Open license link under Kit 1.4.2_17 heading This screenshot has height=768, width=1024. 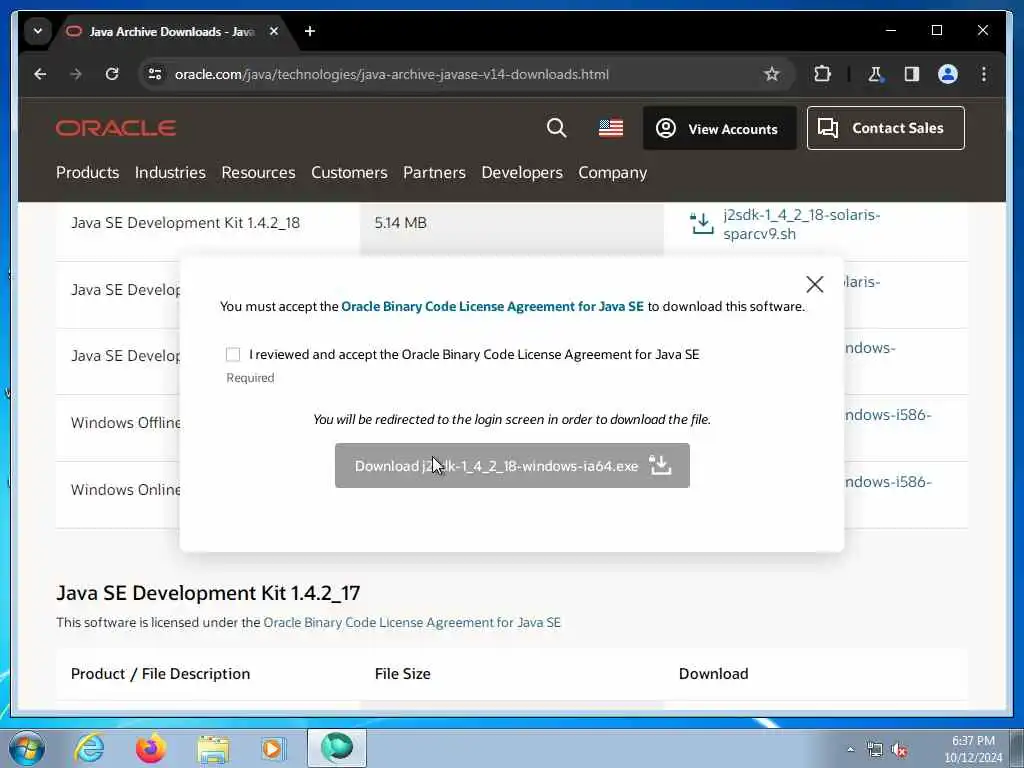(x=412, y=622)
